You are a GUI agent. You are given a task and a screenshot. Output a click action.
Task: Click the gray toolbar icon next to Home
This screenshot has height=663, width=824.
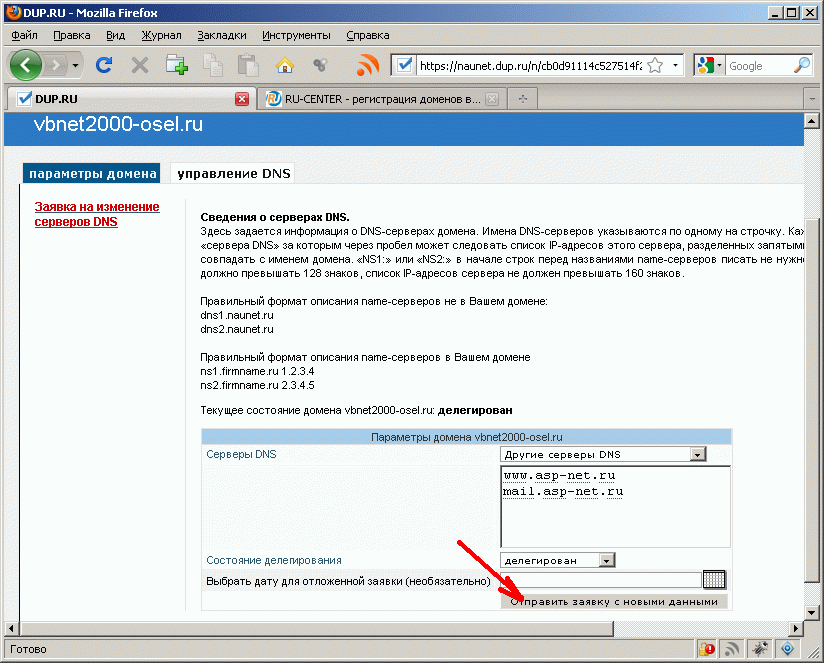(x=320, y=65)
